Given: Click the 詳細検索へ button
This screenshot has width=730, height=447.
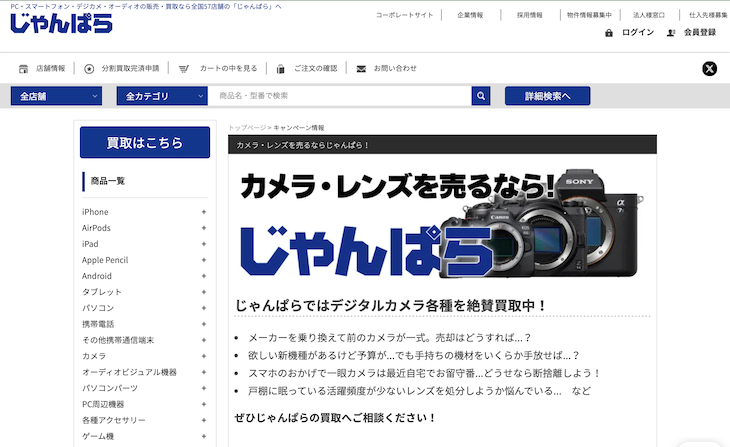Looking at the screenshot, I should click(x=548, y=96).
